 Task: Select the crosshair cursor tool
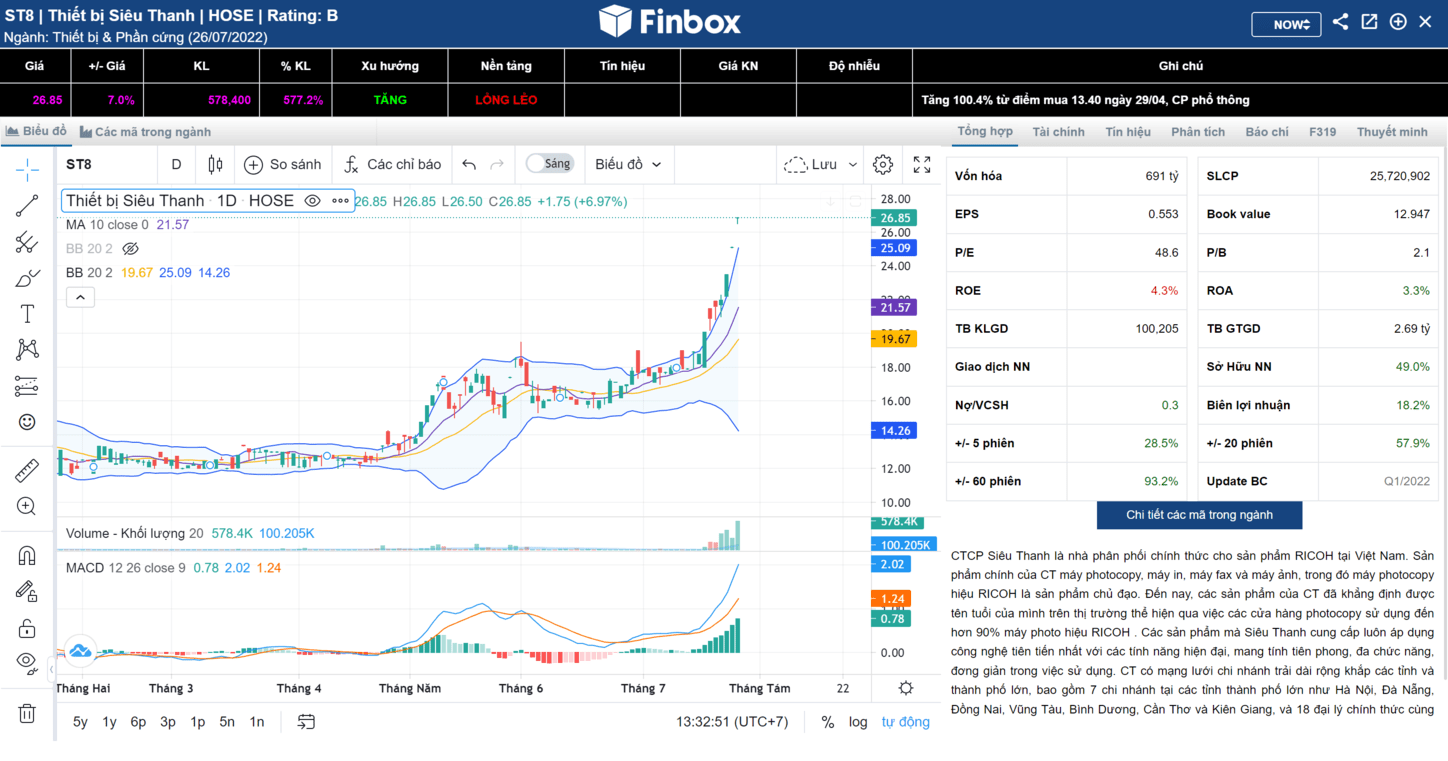(27, 169)
